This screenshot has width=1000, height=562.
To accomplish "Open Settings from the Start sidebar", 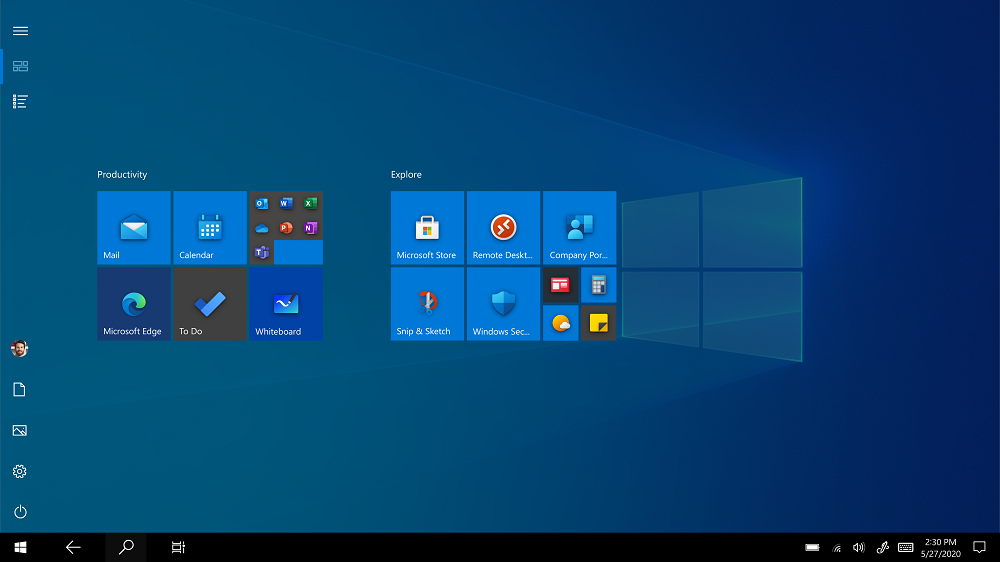I will point(20,471).
